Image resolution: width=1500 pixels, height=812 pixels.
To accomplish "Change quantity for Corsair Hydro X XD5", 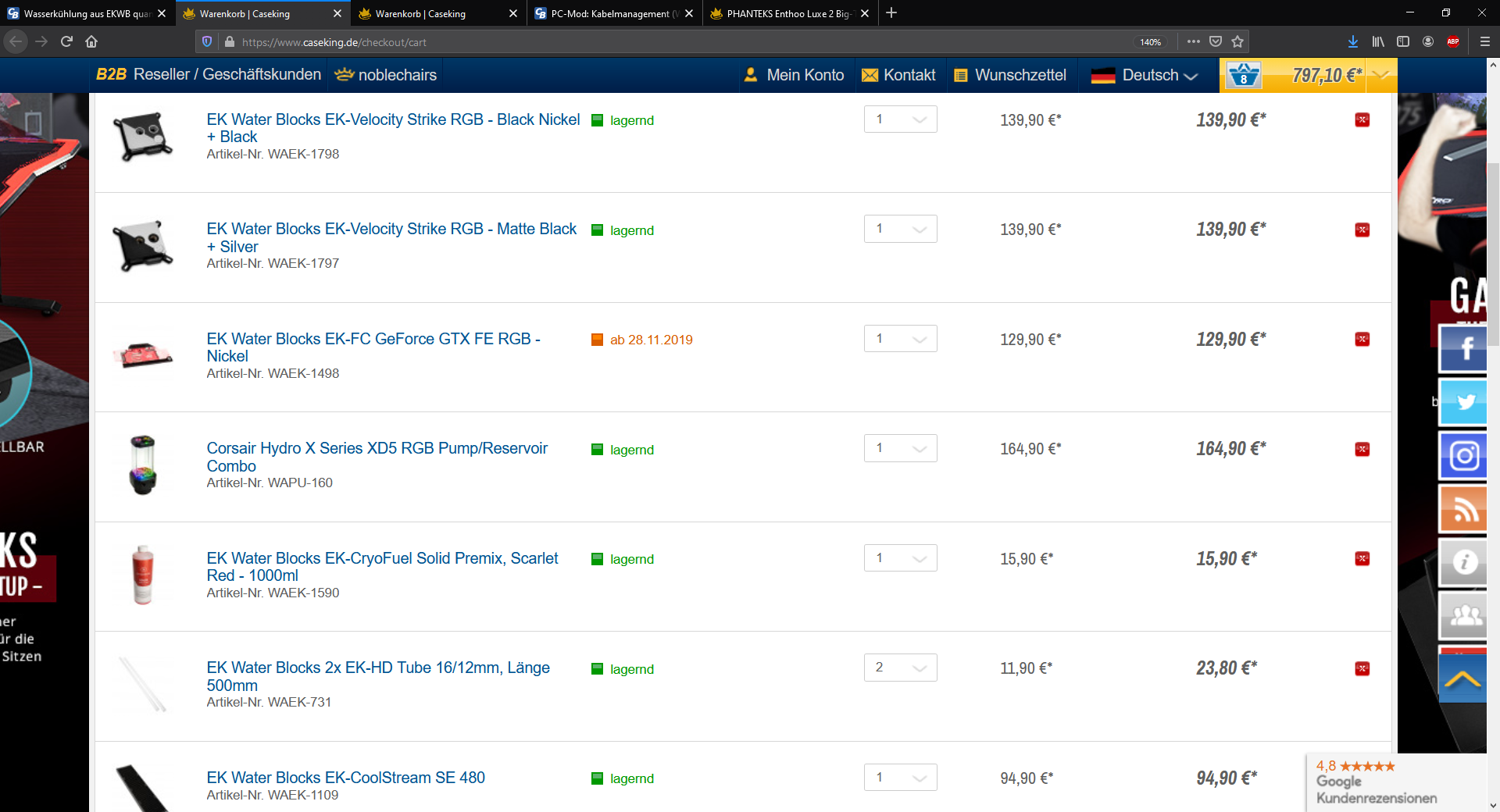I will coord(900,448).
